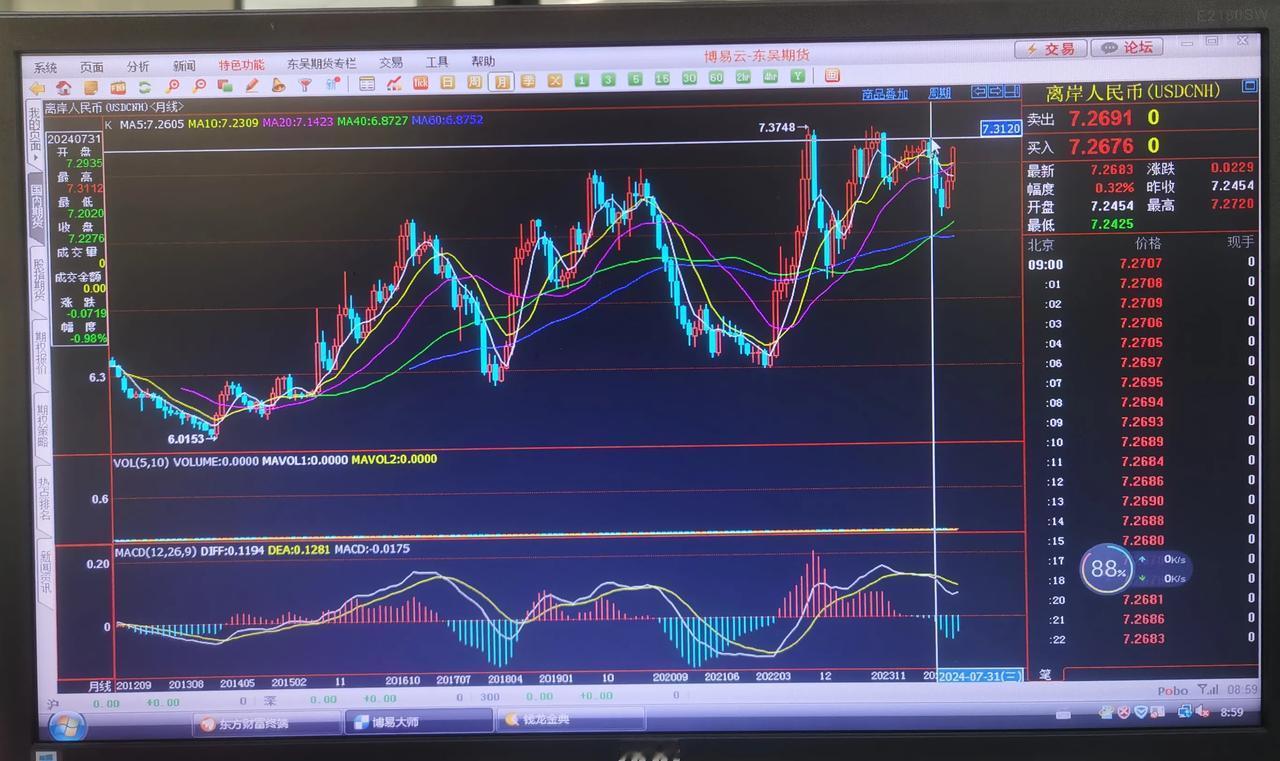Zoom out the chart with magnifier minus
This screenshot has width=1280, height=761.
tap(199, 86)
